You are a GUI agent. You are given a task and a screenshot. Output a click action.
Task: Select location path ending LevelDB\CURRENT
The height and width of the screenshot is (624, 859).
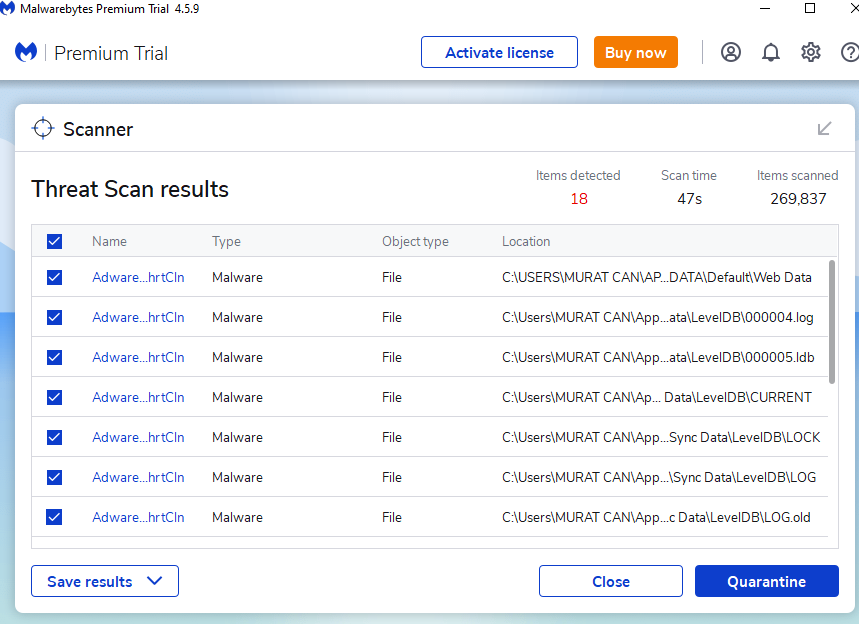[657, 397]
